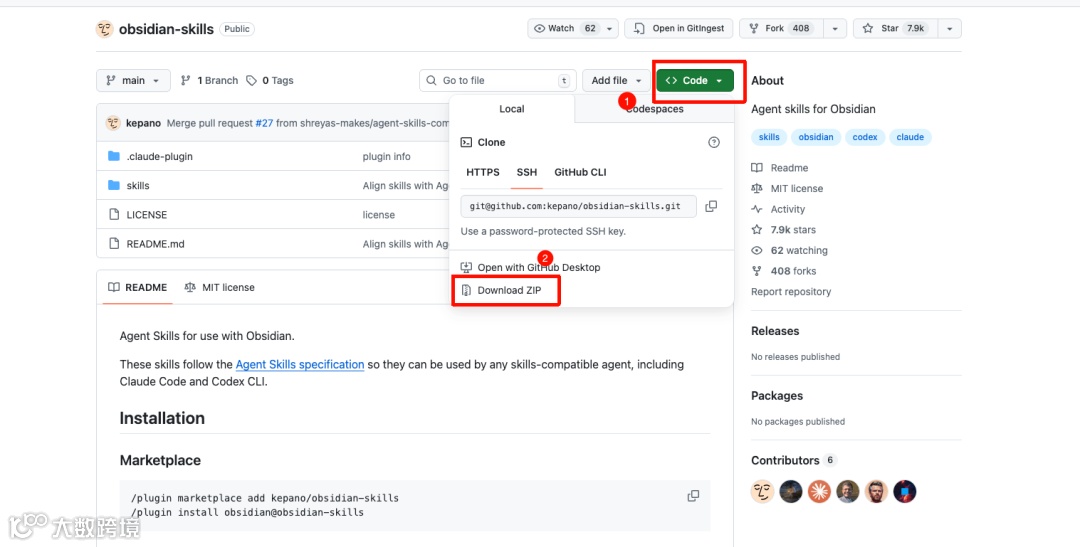The width and height of the screenshot is (1080, 547).
Task: Open Readme link in About sidebar
Action: pyautogui.click(x=780, y=168)
